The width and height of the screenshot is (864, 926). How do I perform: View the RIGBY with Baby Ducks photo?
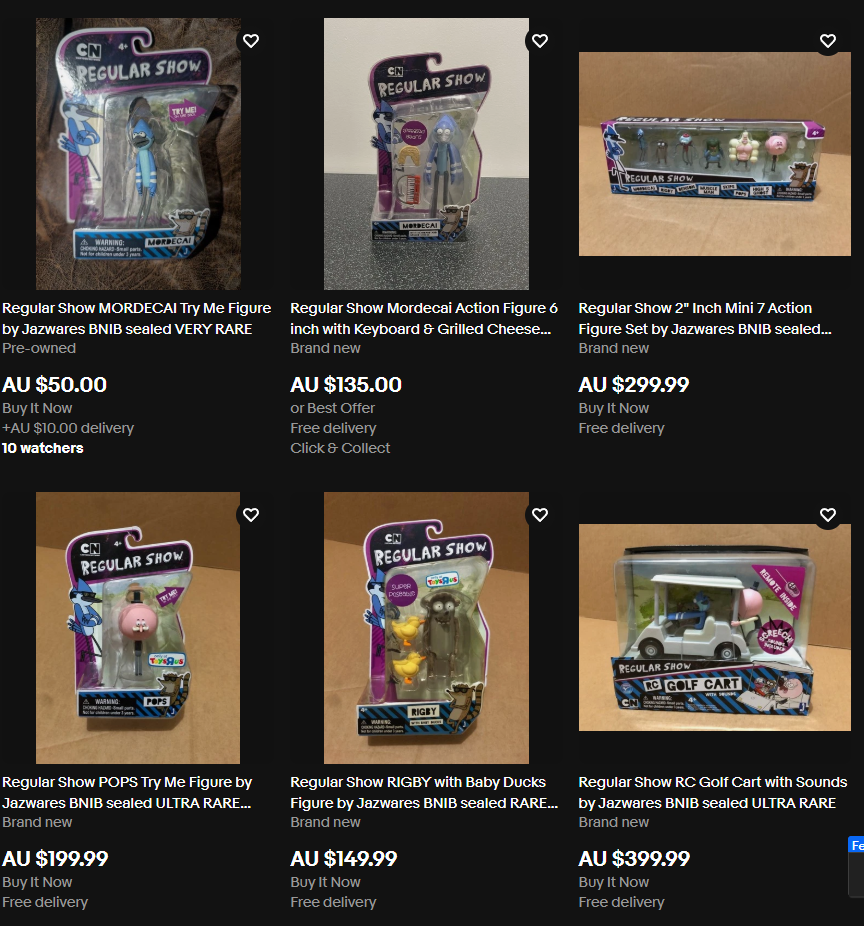coord(426,628)
